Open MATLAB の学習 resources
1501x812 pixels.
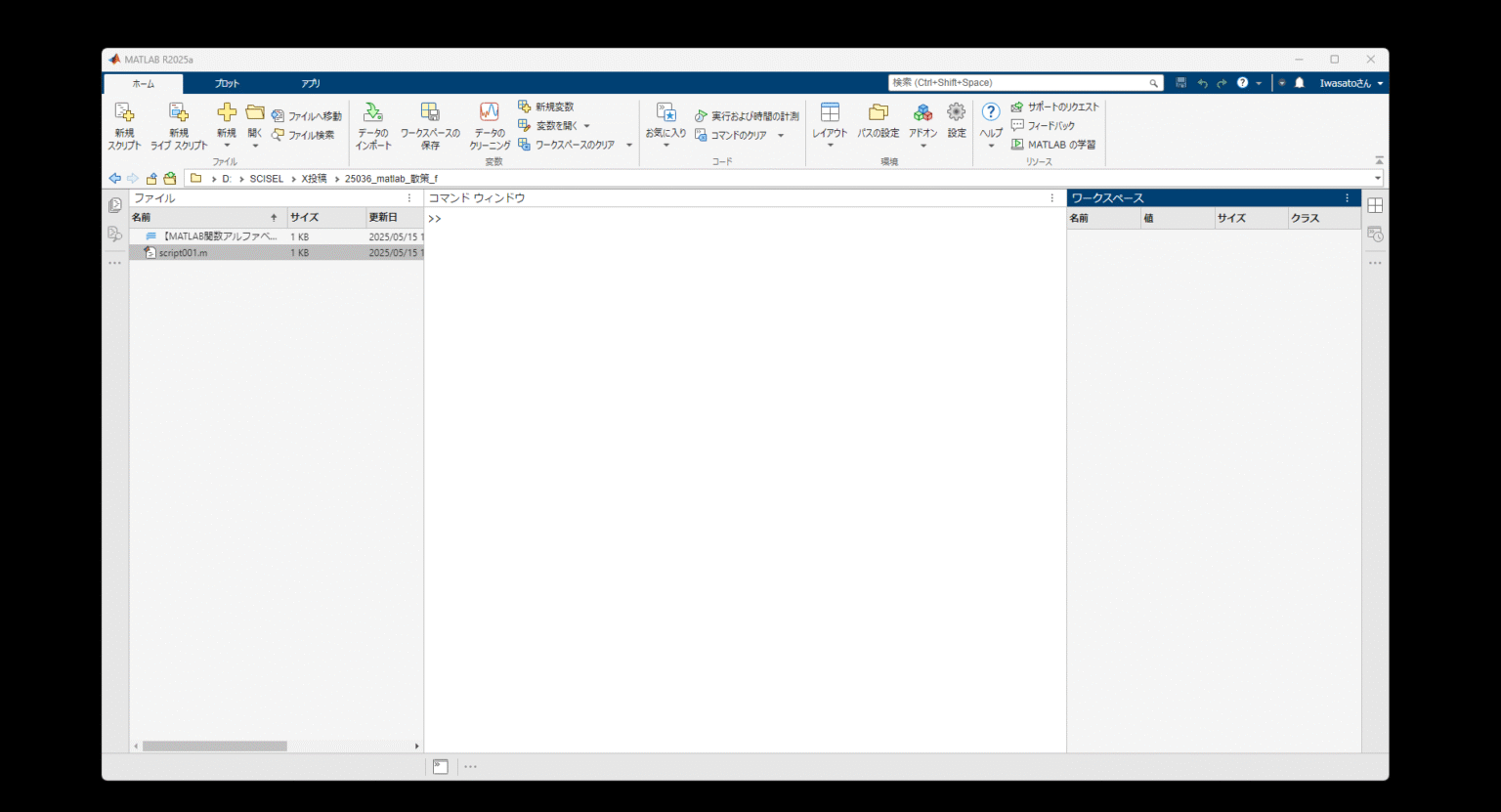(1054, 144)
